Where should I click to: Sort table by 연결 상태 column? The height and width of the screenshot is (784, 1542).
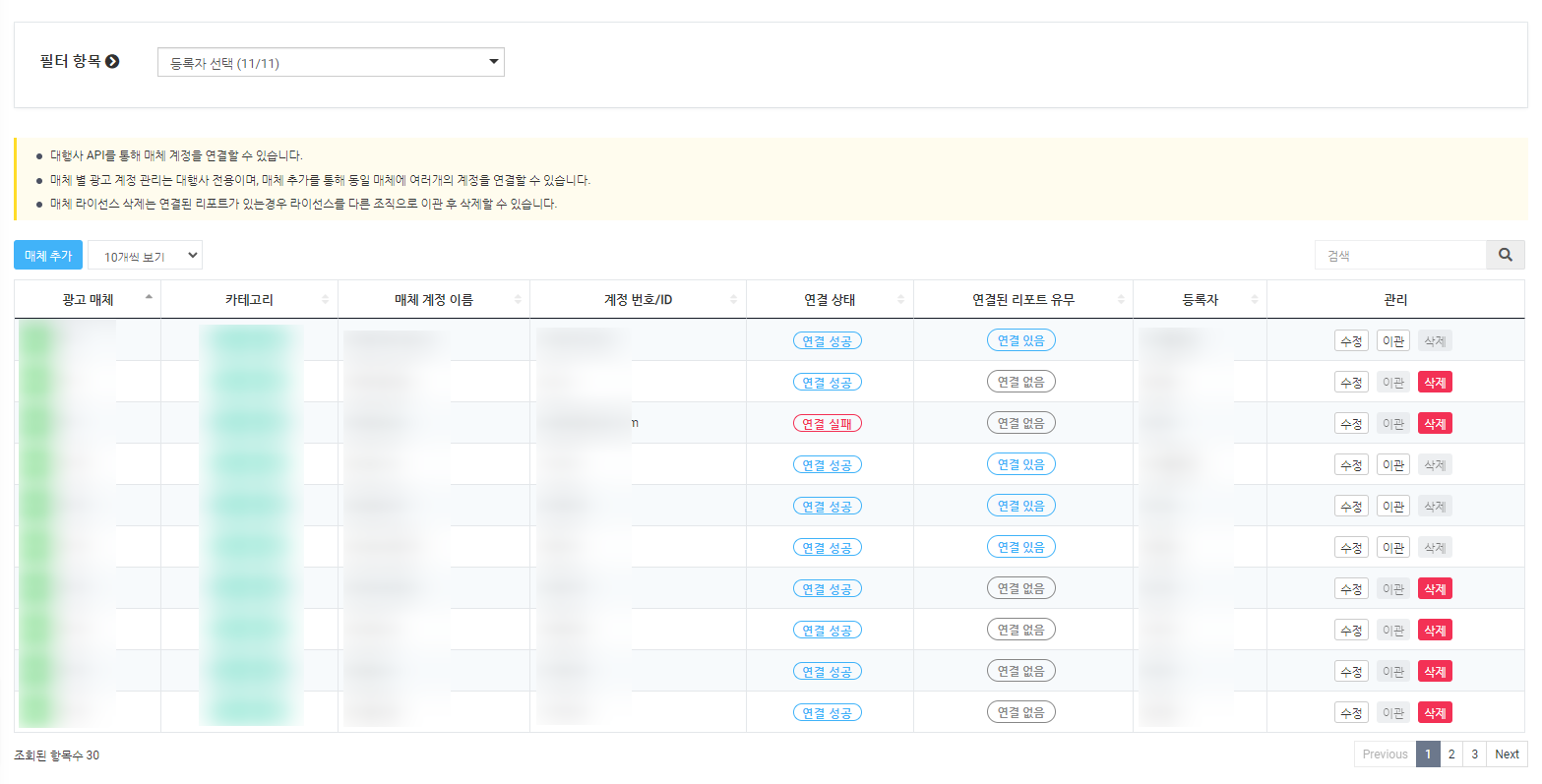click(x=829, y=299)
